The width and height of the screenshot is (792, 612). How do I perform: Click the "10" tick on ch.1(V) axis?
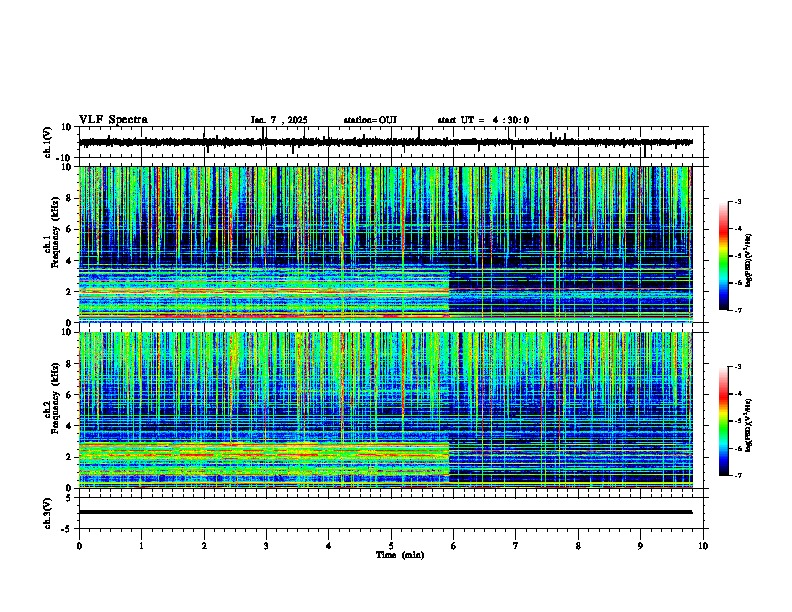pyautogui.click(x=67, y=127)
